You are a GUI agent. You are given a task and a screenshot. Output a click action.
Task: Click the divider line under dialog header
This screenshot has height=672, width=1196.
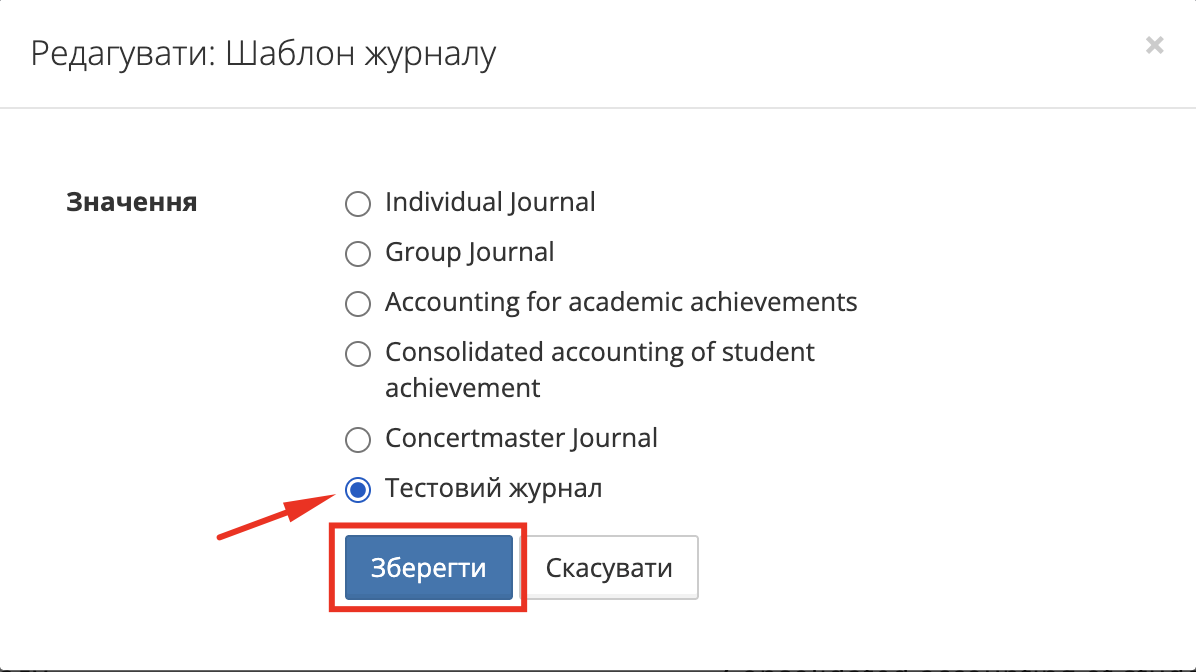598,107
